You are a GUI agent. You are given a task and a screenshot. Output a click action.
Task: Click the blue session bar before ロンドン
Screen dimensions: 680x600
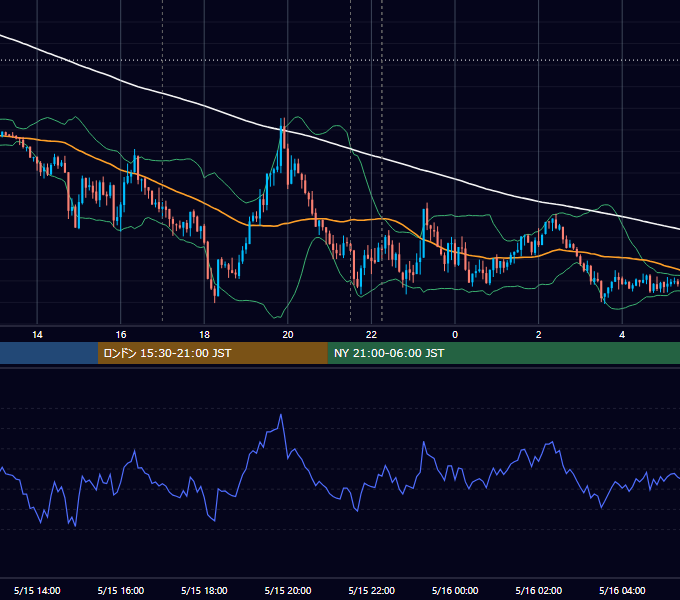click(x=49, y=353)
